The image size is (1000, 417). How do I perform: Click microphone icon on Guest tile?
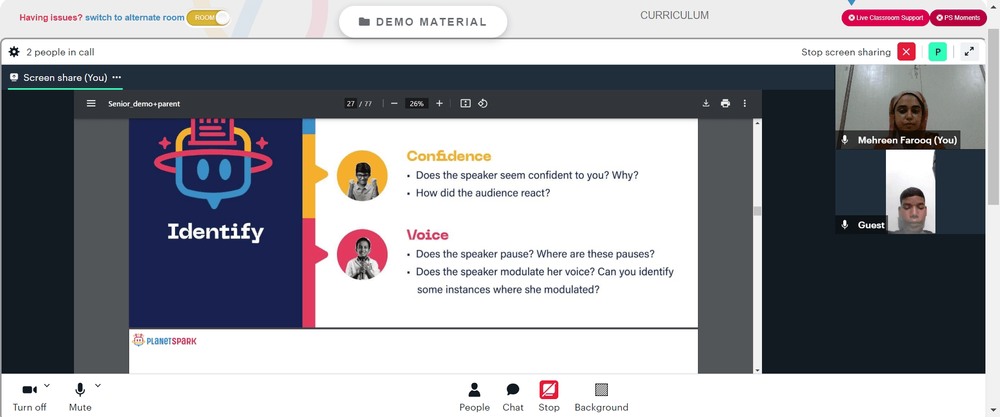pyautogui.click(x=845, y=224)
